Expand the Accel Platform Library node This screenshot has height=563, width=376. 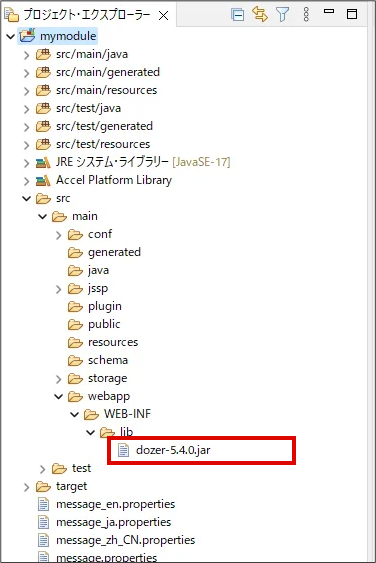[27, 181]
